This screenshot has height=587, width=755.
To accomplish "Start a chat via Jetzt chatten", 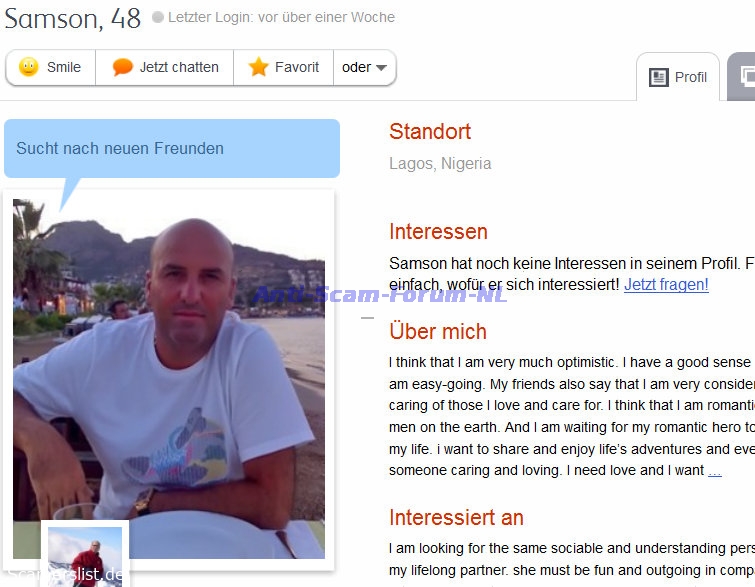I will (x=165, y=67).
